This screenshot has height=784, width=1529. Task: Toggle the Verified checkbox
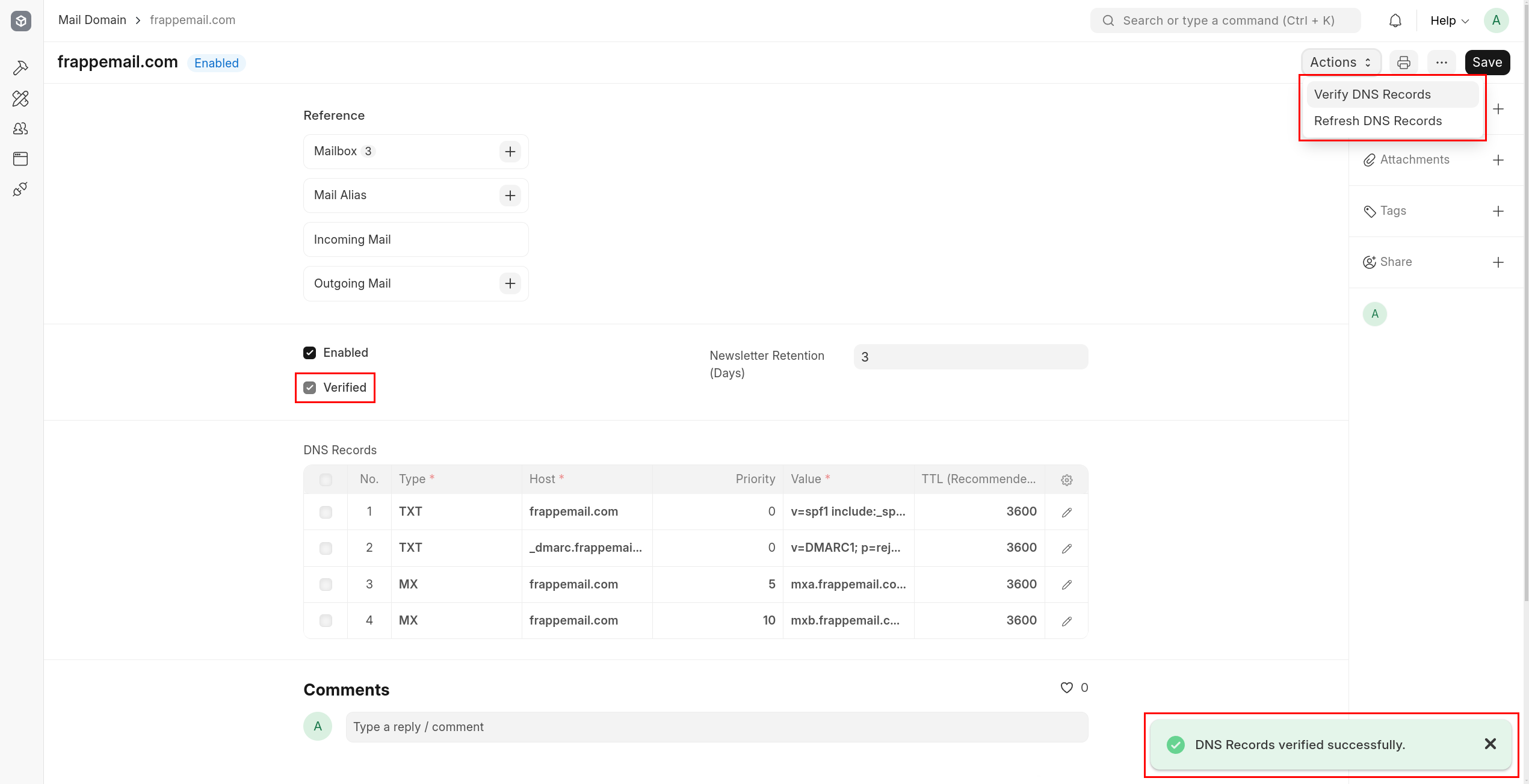[309, 387]
